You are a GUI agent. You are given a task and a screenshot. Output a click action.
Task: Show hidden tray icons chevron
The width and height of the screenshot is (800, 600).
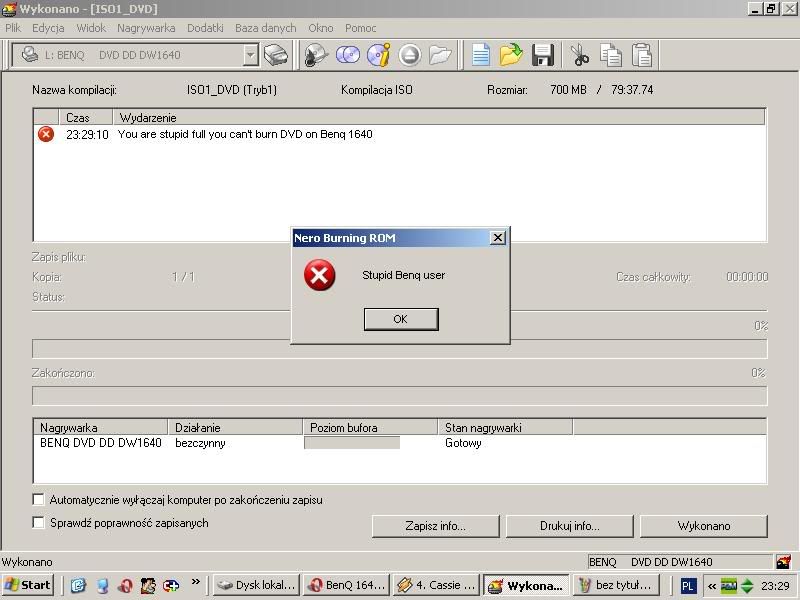(x=712, y=586)
